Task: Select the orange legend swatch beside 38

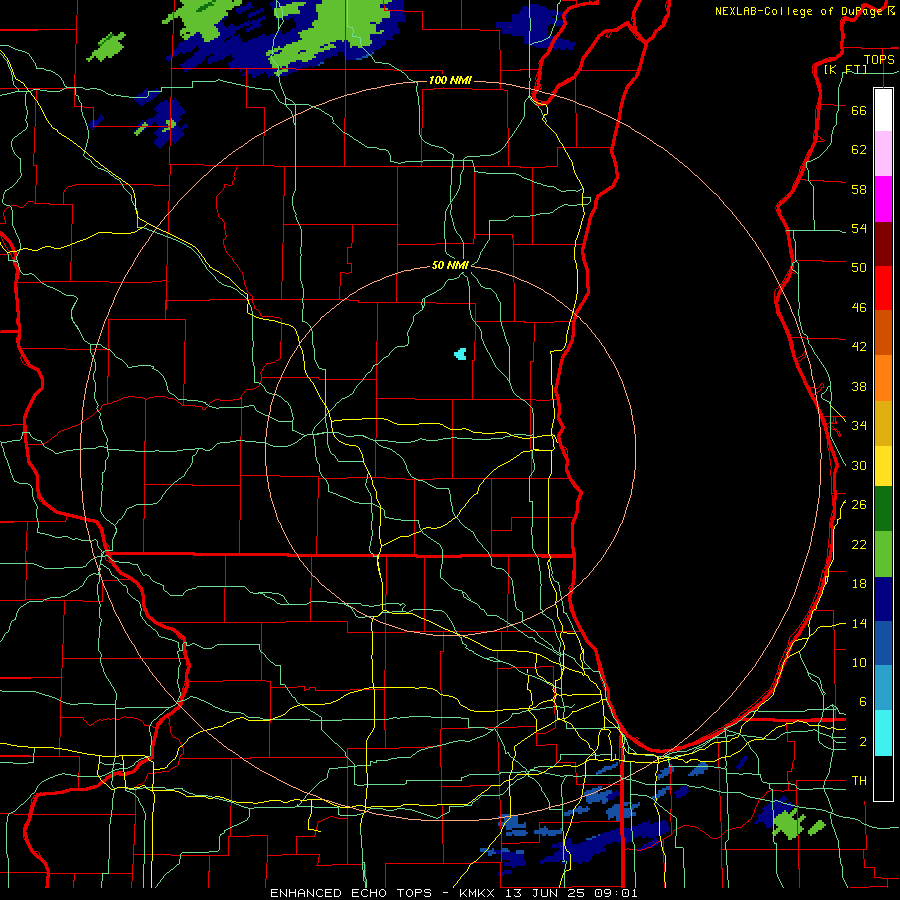Action: click(883, 378)
